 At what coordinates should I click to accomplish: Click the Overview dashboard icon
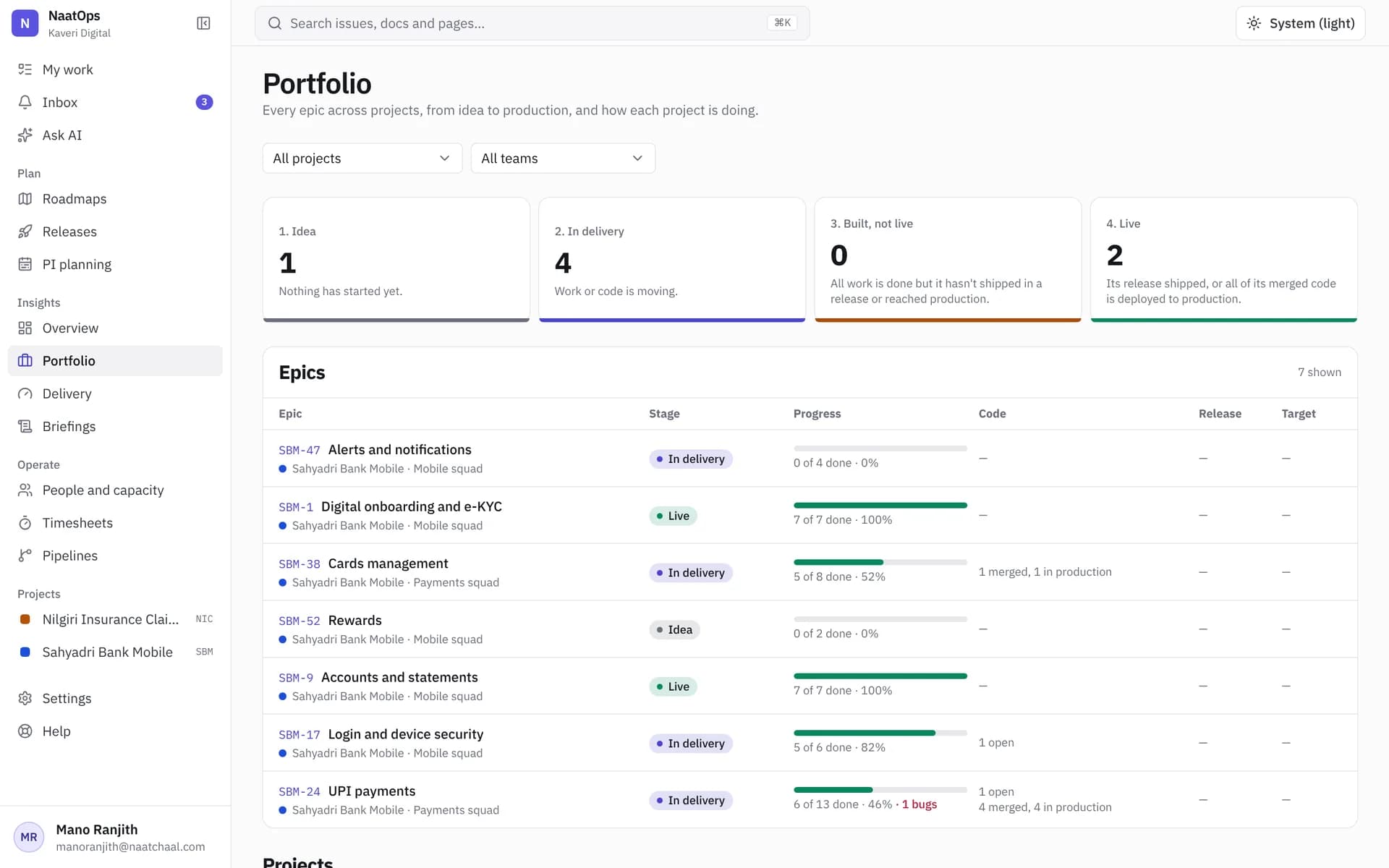(x=25, y=328)
